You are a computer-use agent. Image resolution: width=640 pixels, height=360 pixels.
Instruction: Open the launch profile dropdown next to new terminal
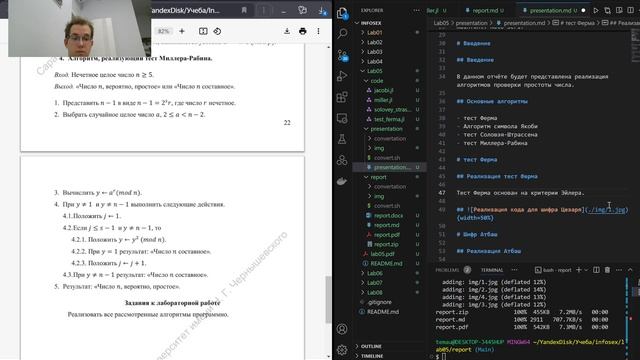point(586,270)
